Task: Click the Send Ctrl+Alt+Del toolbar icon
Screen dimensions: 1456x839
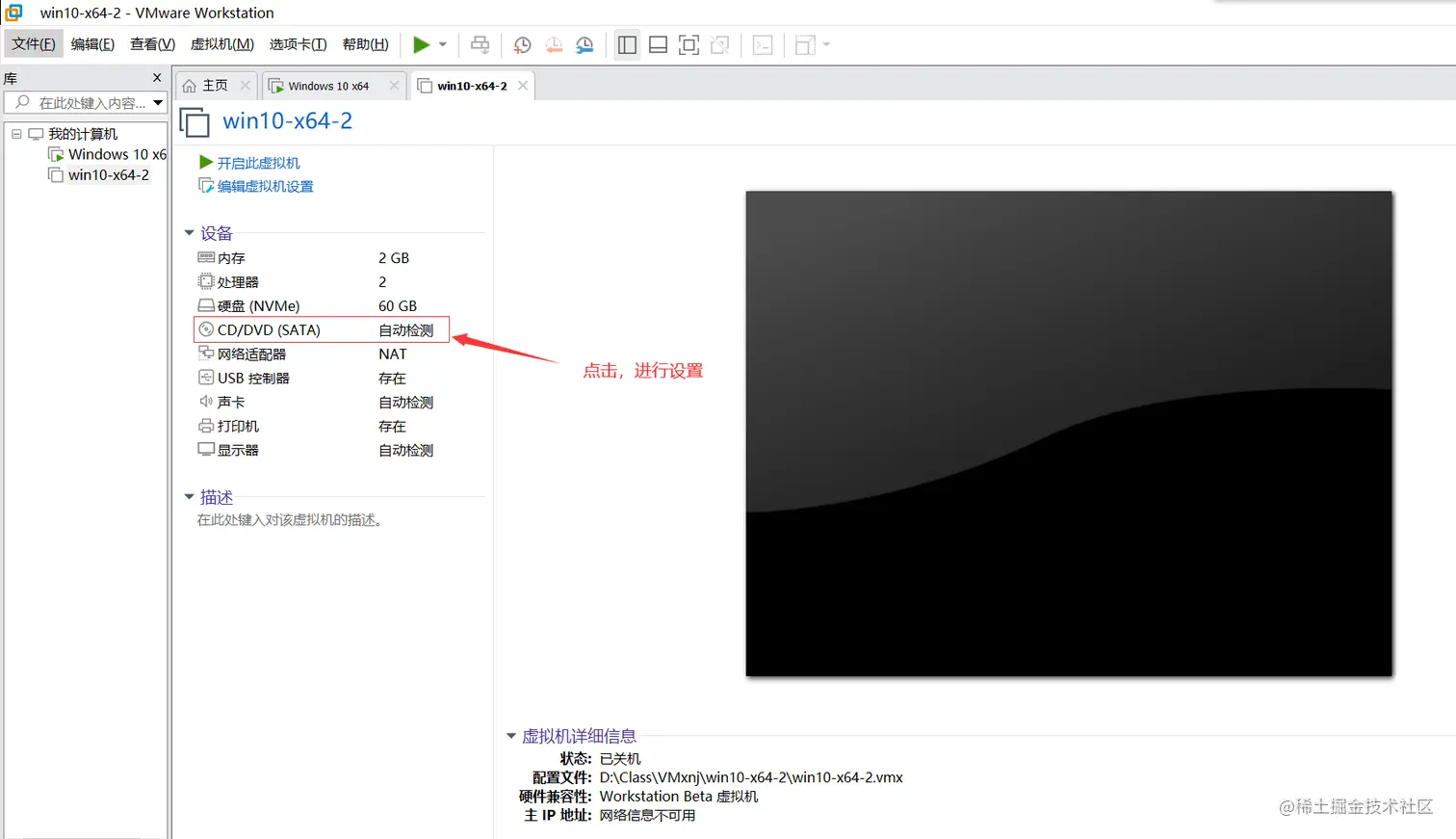Action: coord(480,44)
